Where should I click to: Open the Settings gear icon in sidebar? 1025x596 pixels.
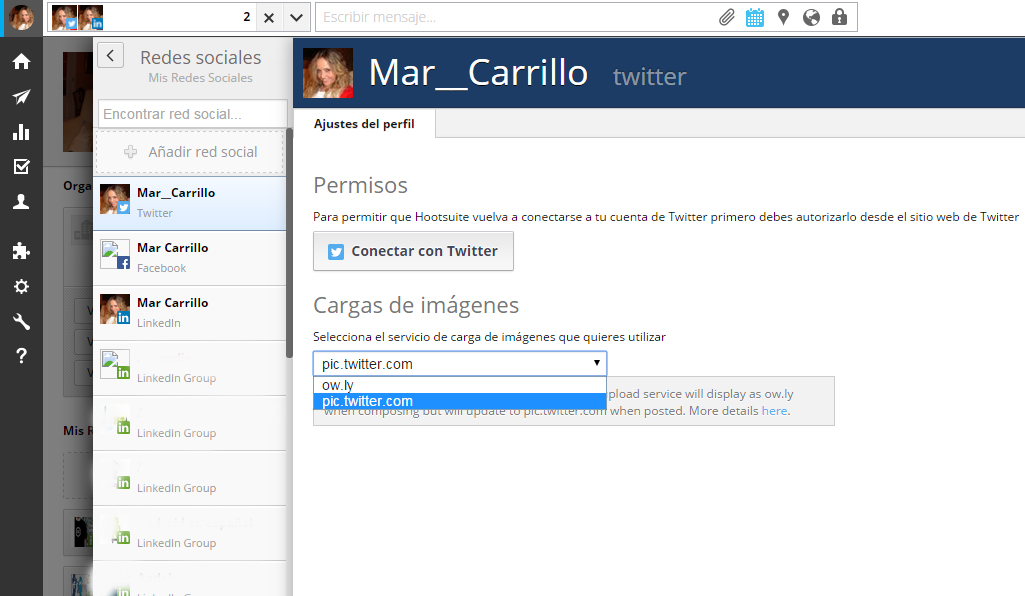21,286
